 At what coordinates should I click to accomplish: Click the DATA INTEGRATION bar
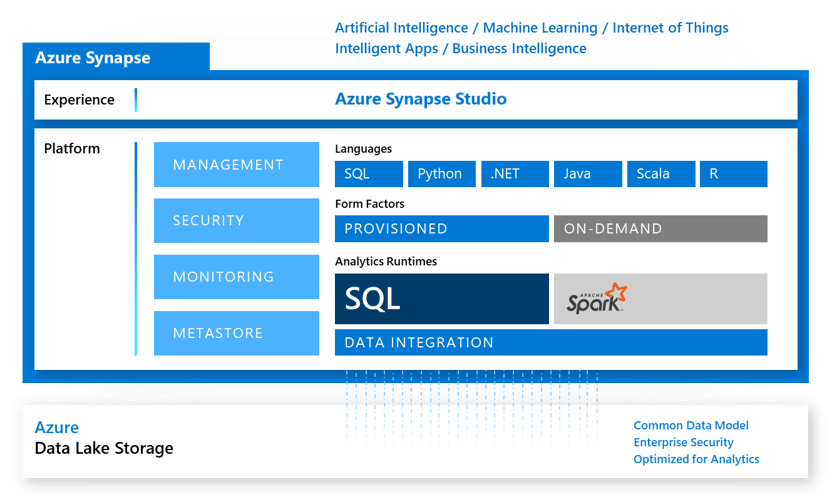(551, 342)
